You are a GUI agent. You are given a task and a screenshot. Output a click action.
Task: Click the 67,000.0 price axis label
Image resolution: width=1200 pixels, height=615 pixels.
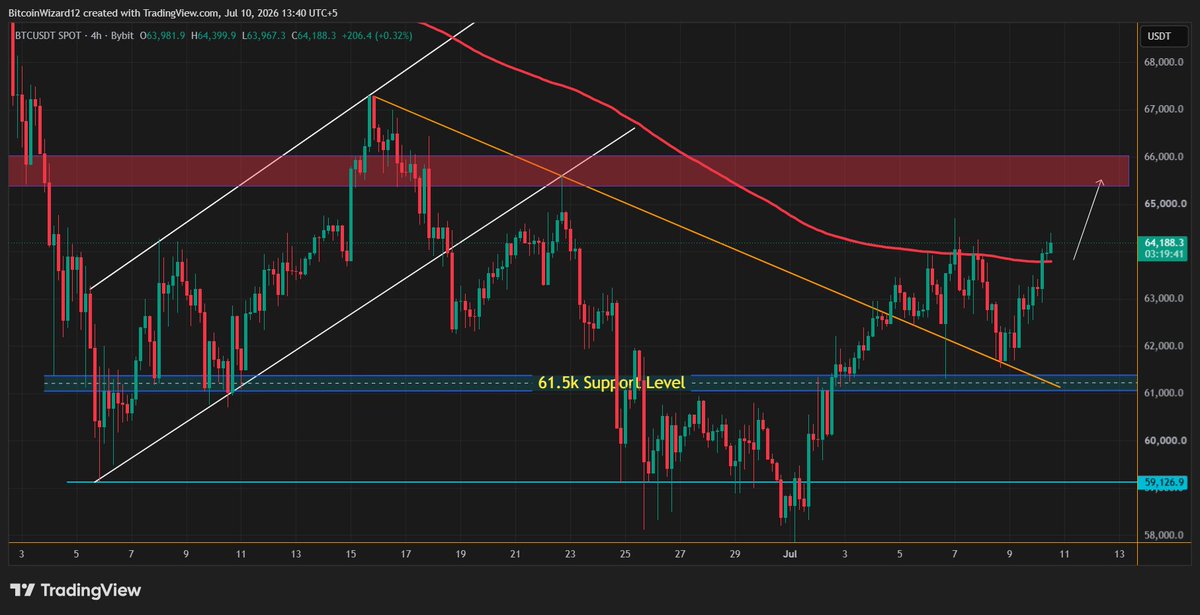[x=1164, y=109]
